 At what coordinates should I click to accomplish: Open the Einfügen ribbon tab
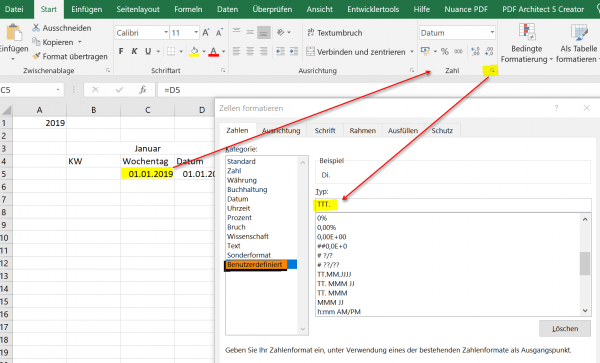click(87, 9)
